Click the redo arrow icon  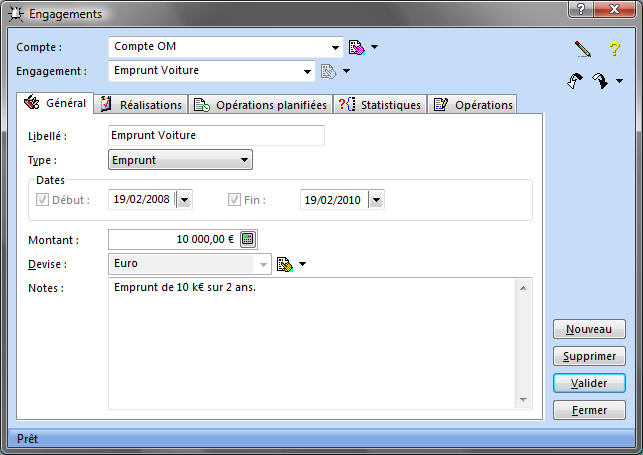601,81
